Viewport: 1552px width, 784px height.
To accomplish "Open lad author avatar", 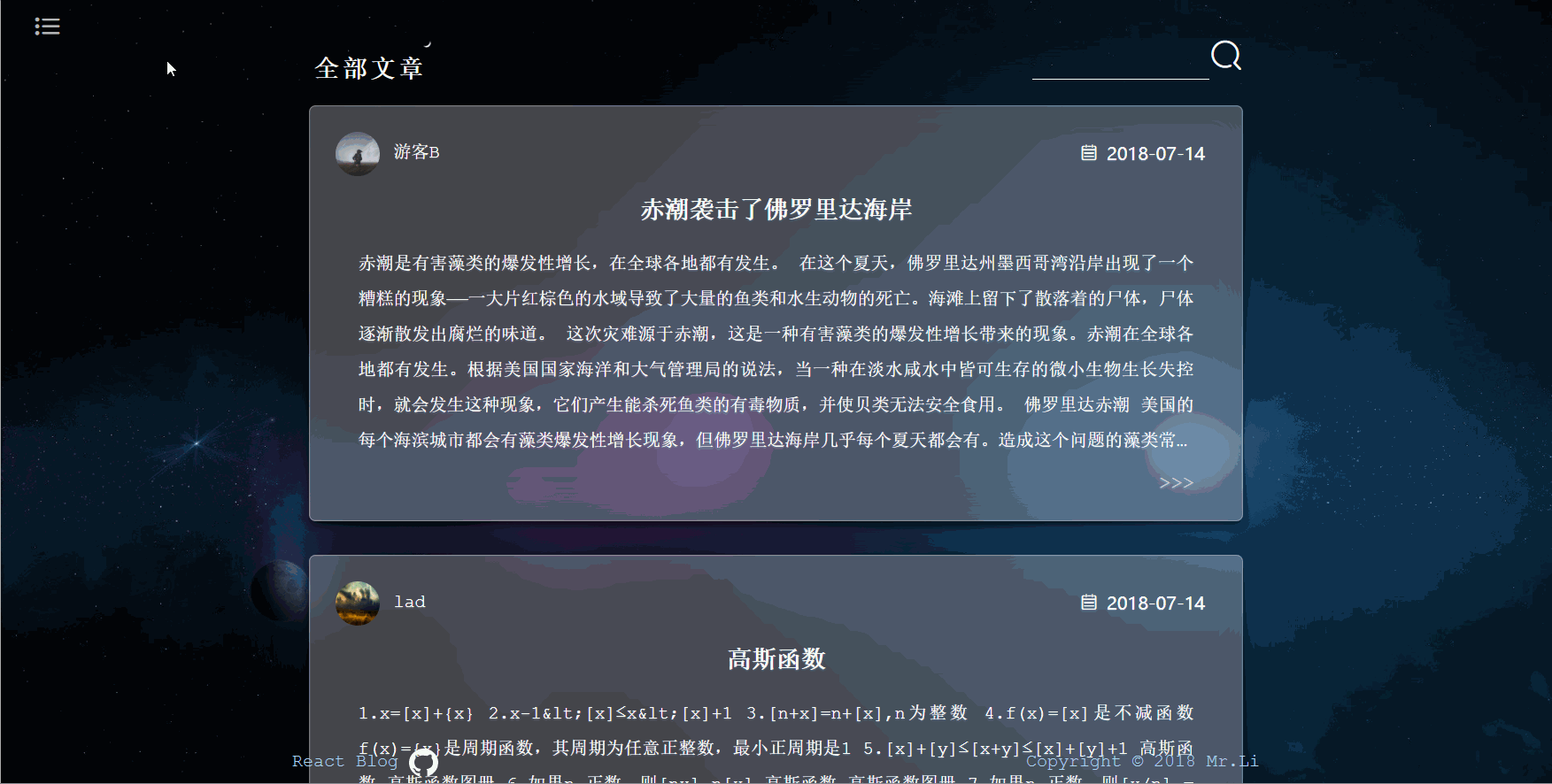I will 358,603.
